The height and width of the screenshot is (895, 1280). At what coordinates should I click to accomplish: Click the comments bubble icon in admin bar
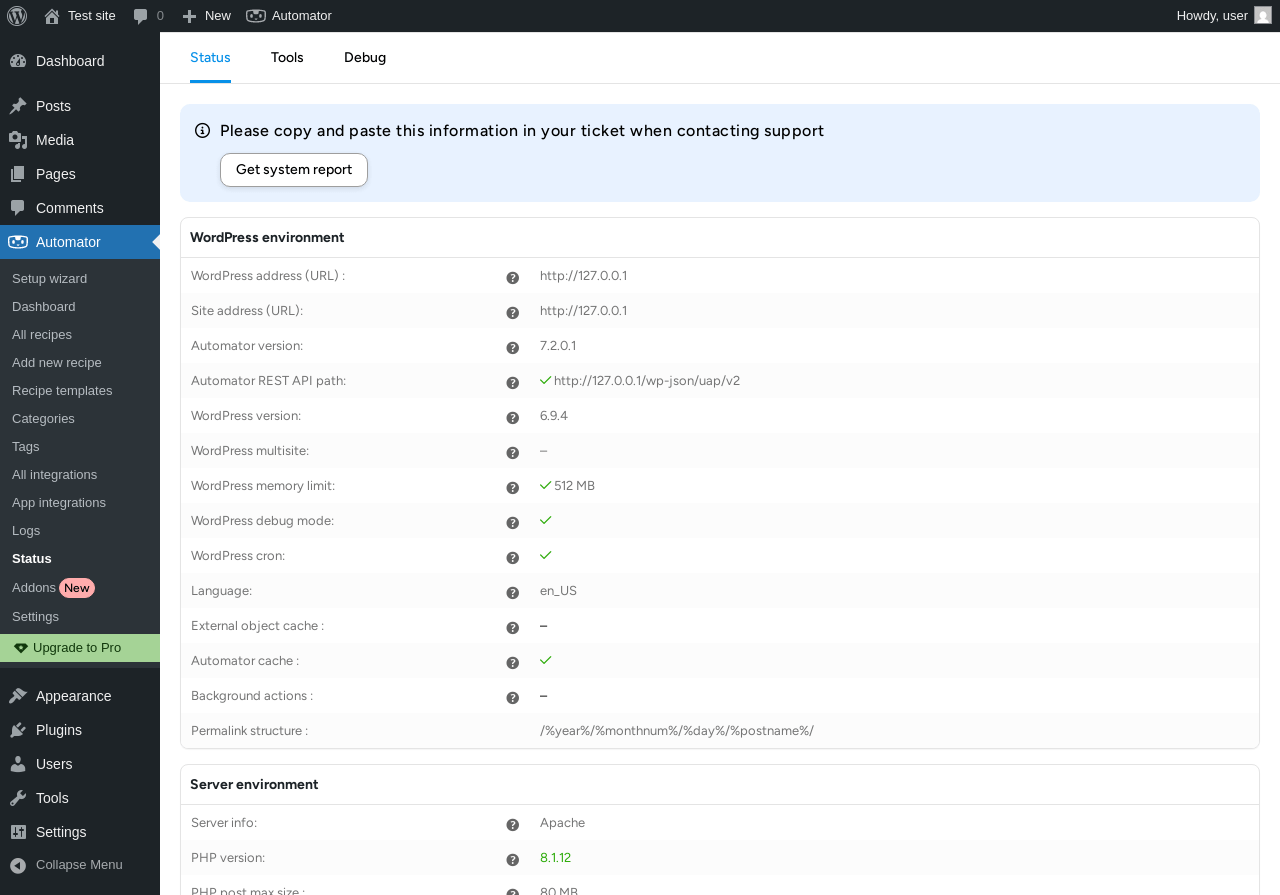tap(141, 16)
